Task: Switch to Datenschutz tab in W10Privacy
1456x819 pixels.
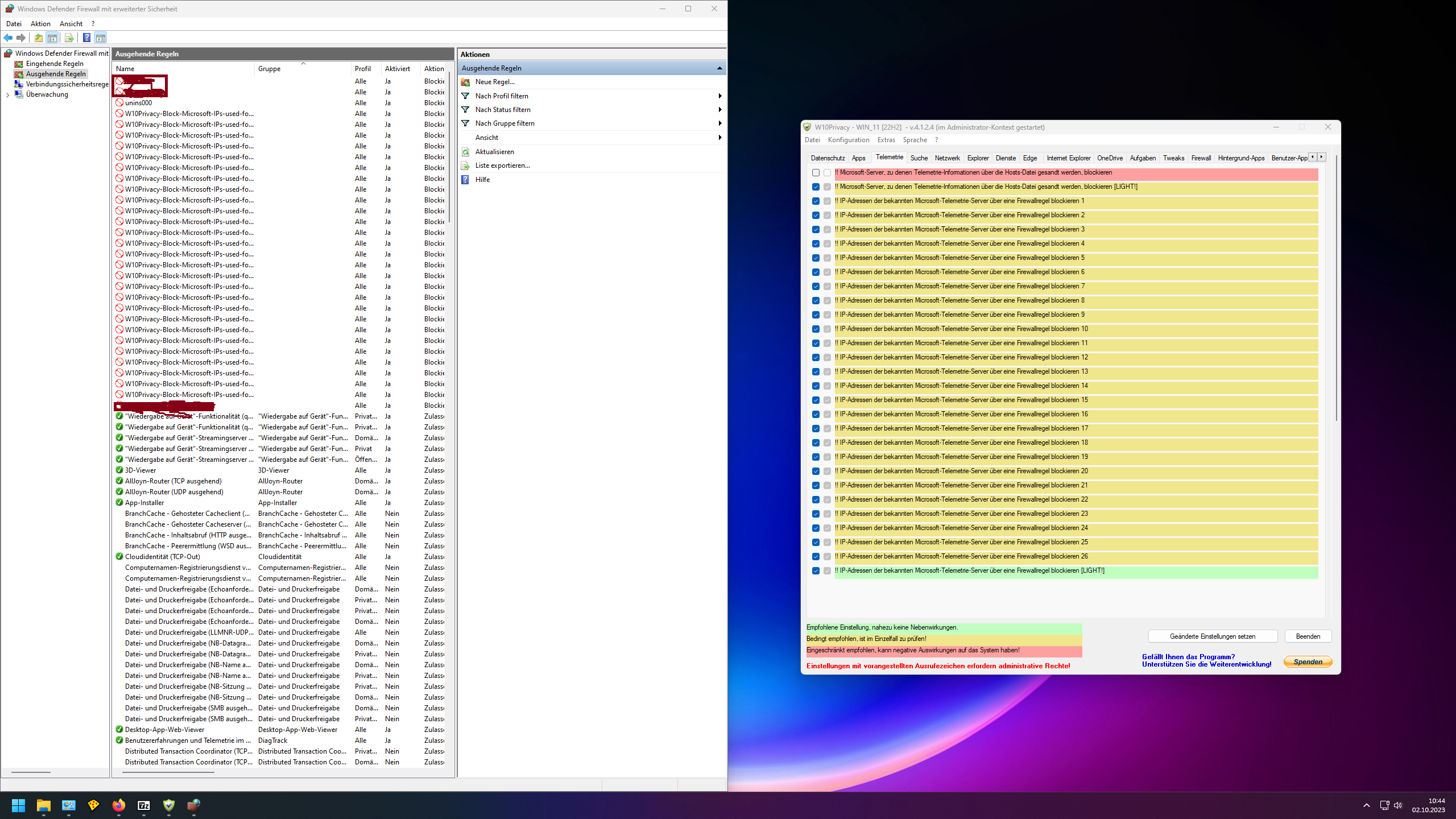Action: pos(828,158)
